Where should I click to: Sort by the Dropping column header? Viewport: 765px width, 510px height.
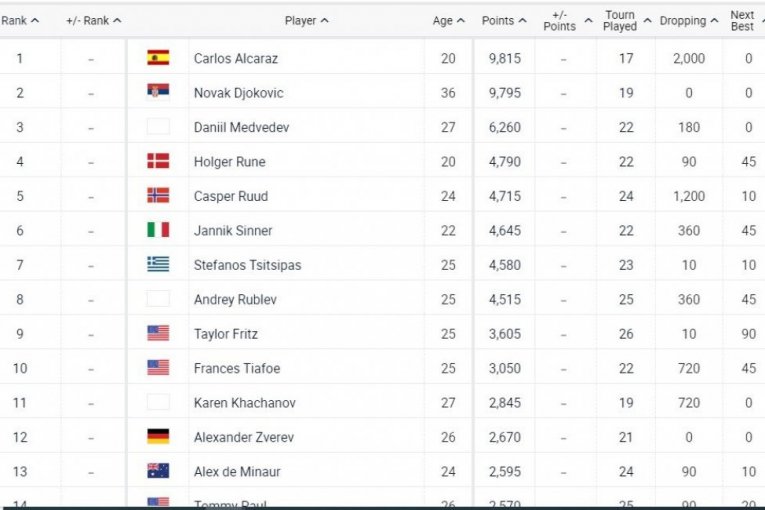coord(688,20)
